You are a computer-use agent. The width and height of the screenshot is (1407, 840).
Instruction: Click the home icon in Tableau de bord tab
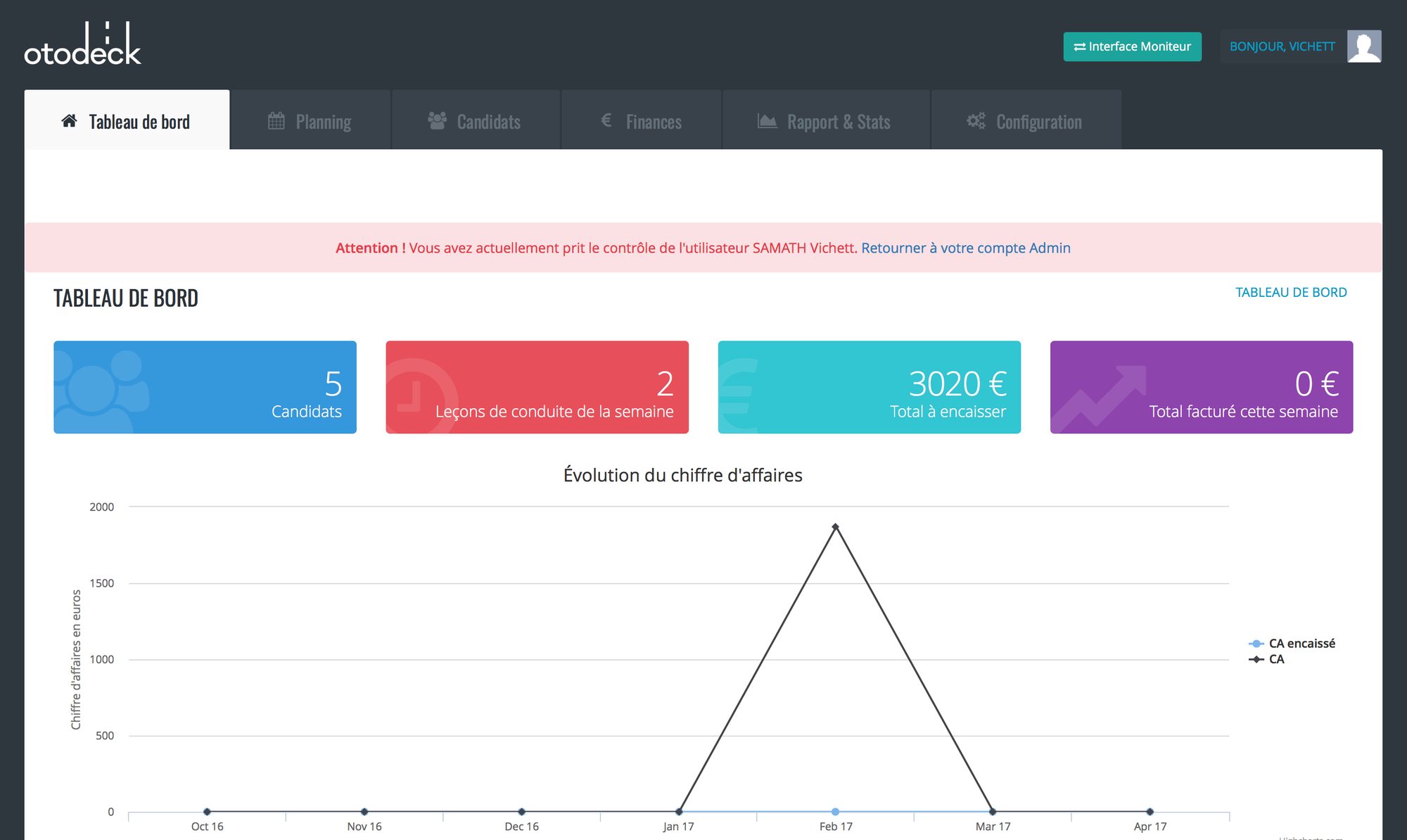pos(69,121)
